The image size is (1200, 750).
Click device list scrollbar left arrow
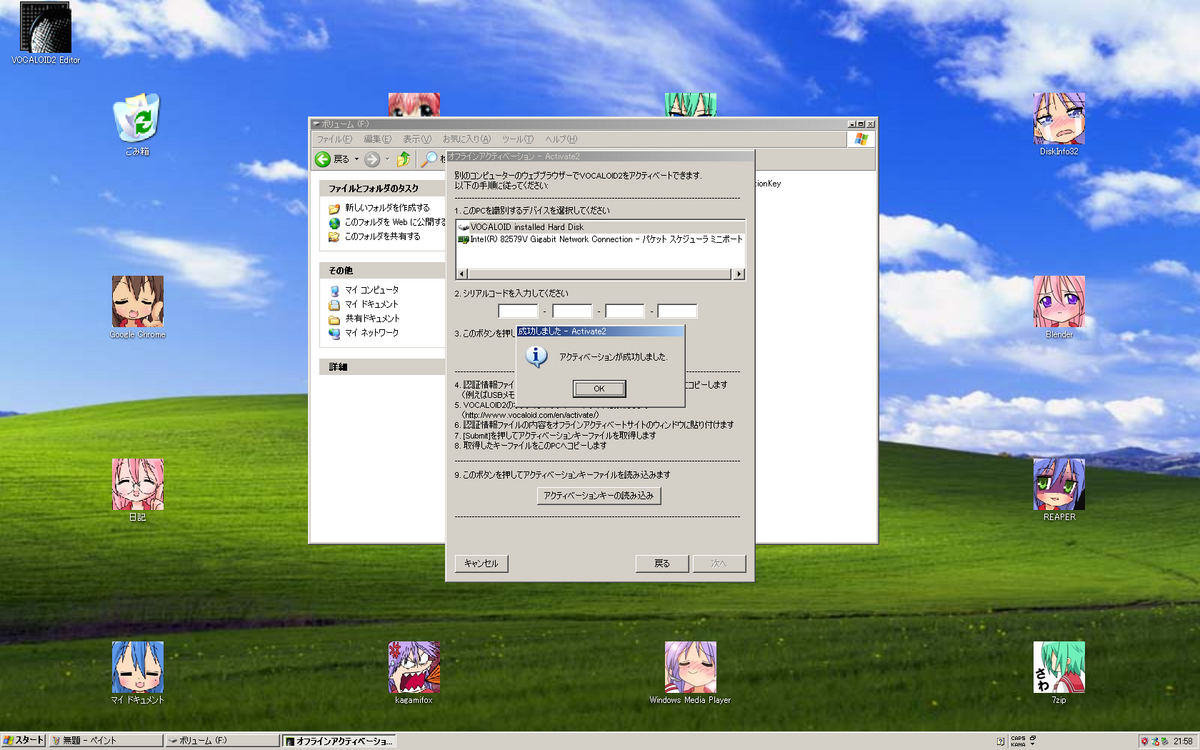pyautogui.click(x=461, y=273)
